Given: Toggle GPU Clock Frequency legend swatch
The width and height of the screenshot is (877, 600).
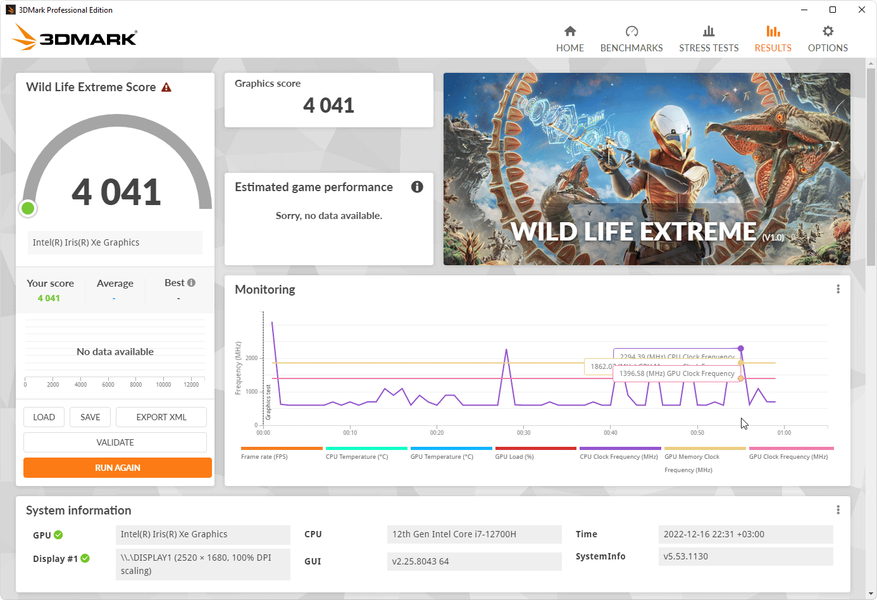Looking at the screenshot, I should [x=791, y=448].
